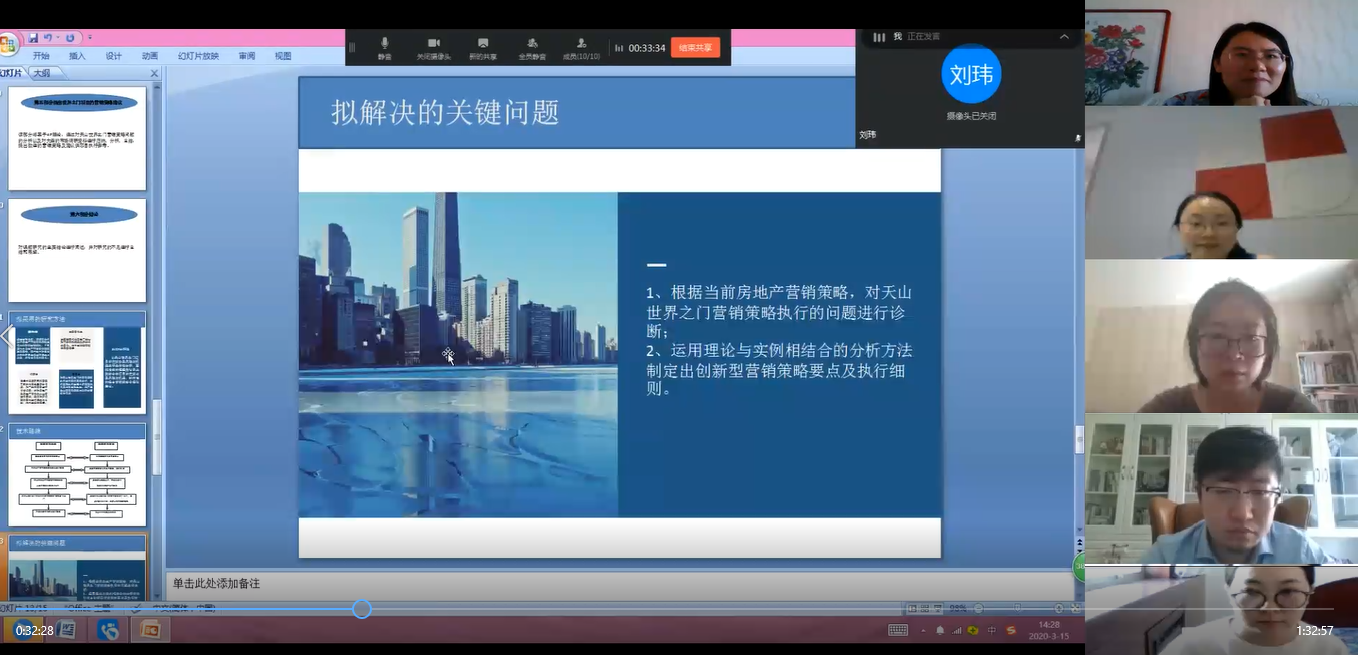Switch to the 大纲 outline pane tab
Screen dimensions: 1358x655
tap(41, 73)
